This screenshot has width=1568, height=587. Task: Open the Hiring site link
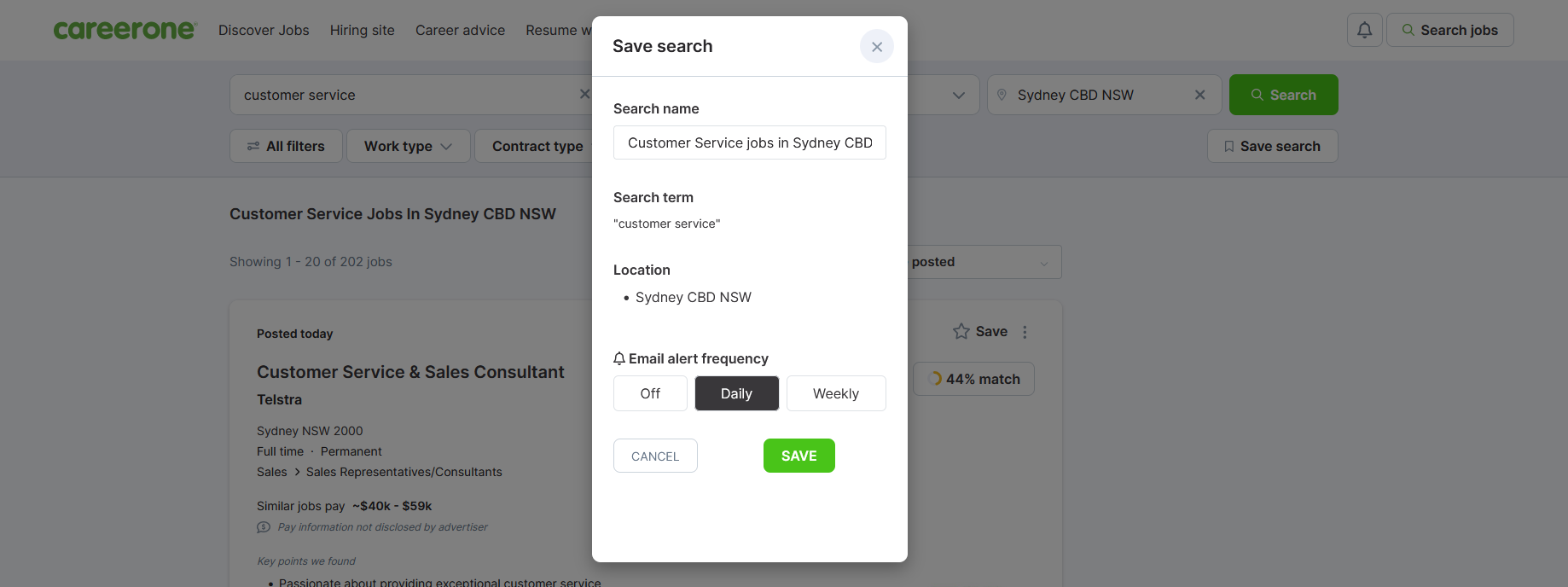point(362,30)
